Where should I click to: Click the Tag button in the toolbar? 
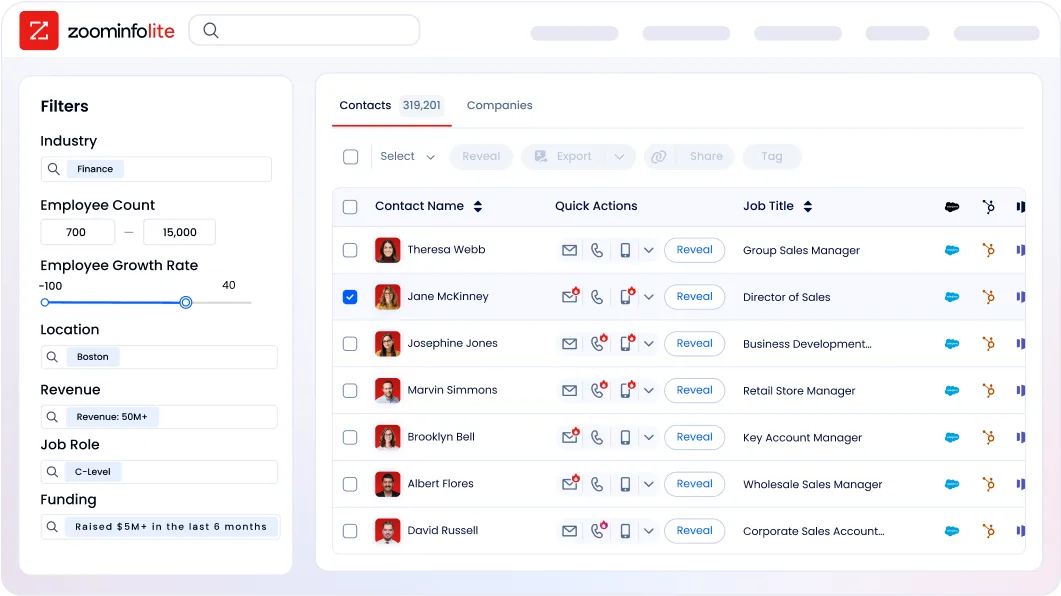pyautogui.click(x=771, y=156)
